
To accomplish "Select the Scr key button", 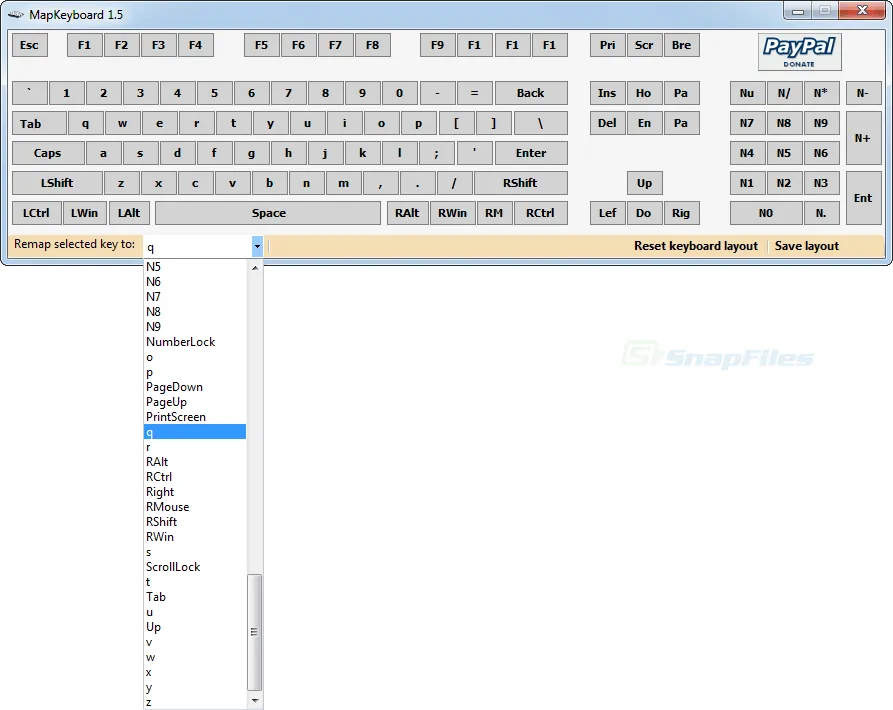I will (644, 45).
